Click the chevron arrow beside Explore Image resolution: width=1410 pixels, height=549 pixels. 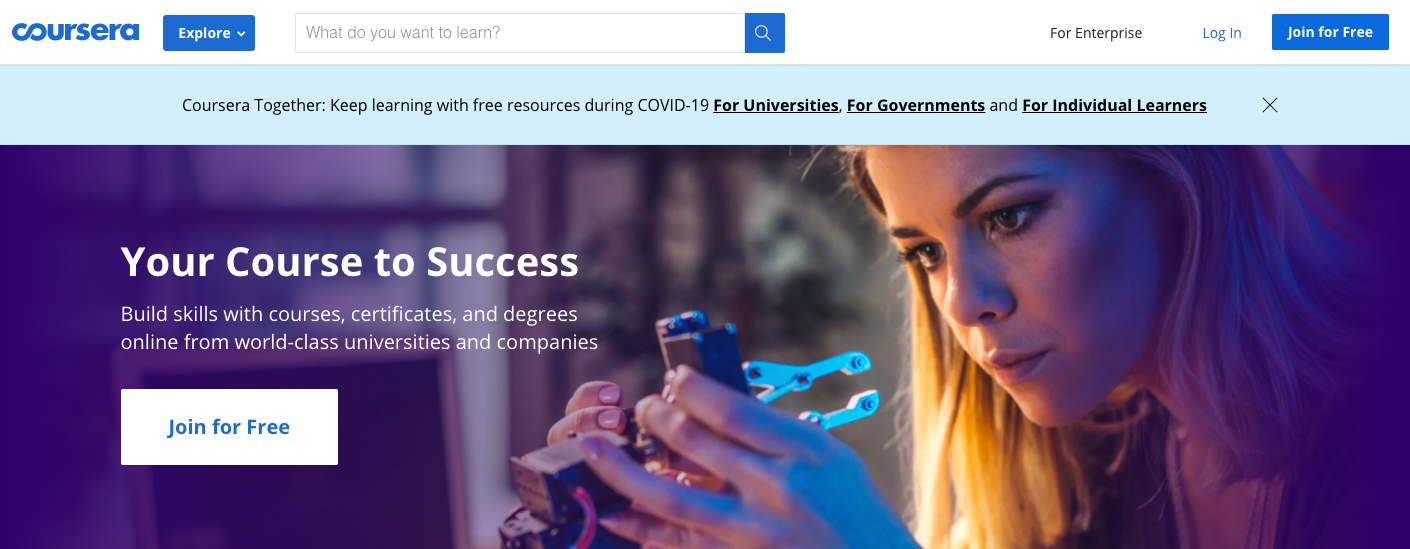(x=241, y=34)
